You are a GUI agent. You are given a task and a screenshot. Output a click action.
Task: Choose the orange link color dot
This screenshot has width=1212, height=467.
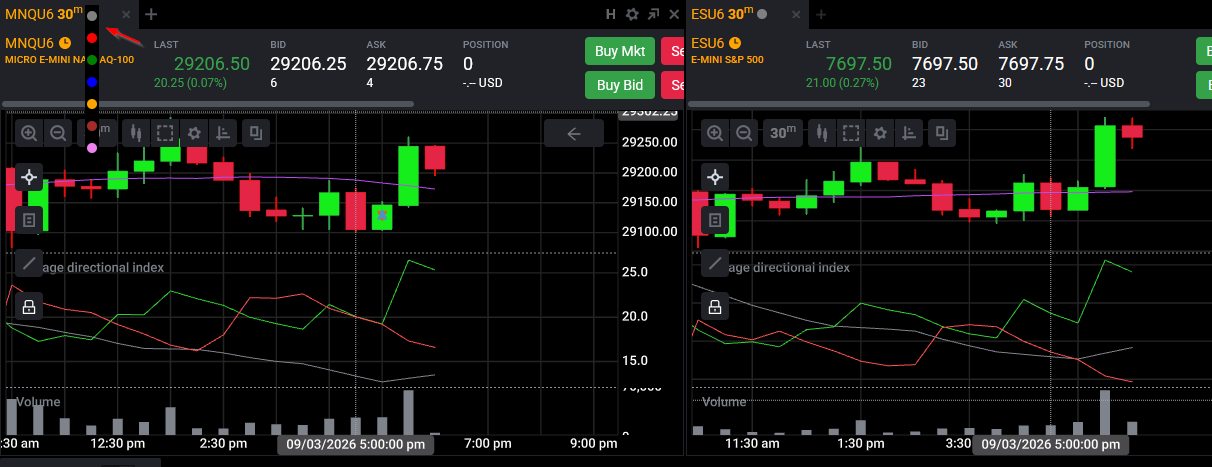pos(92,104)
